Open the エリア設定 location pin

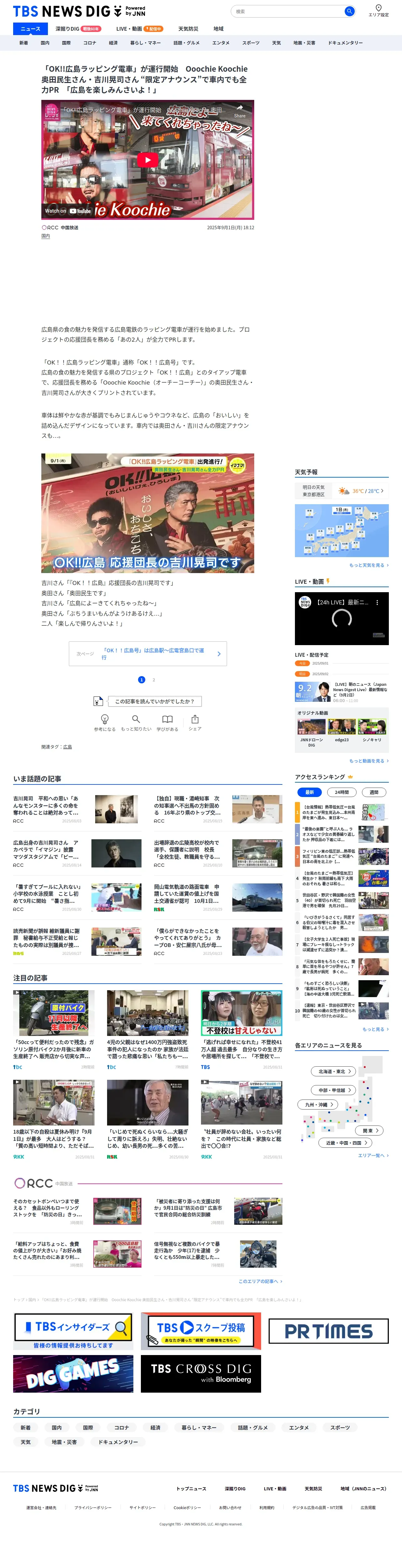click(378, 10)
